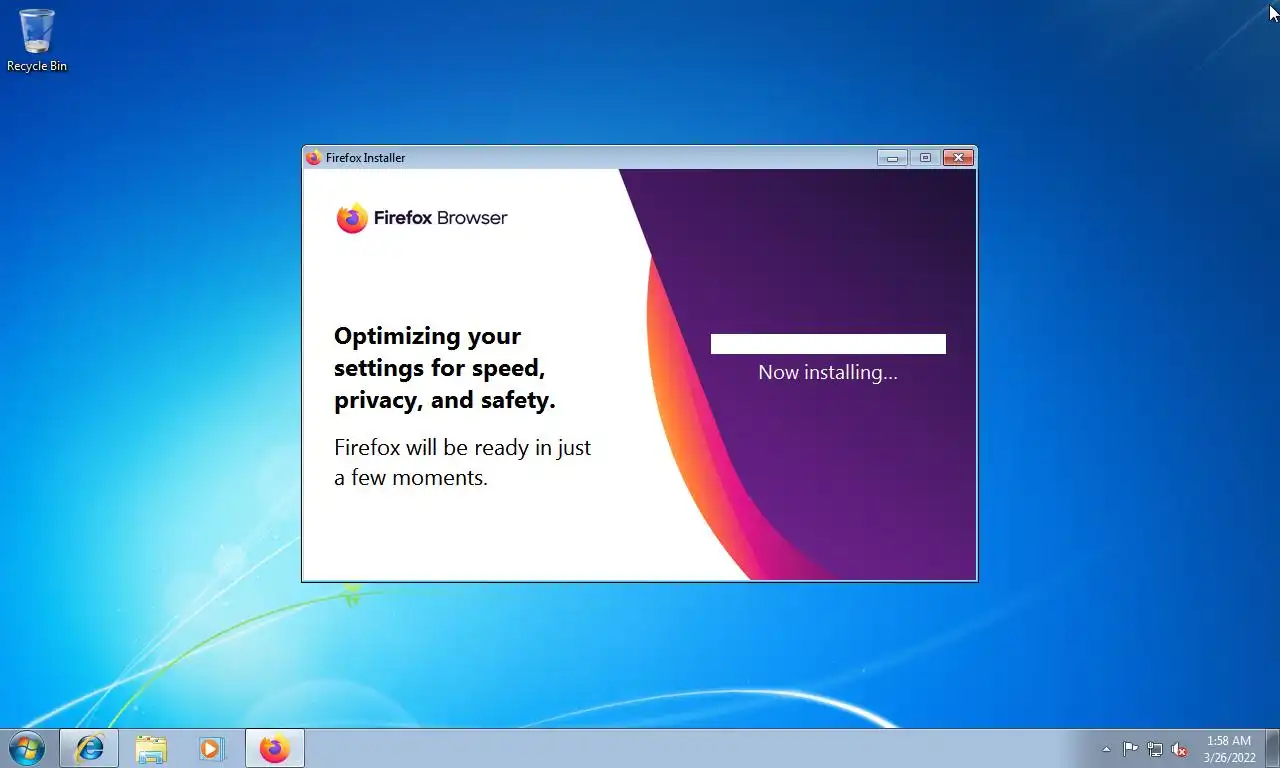Open the Action Center flag icon
The image size is (1280, 768).
click(x=1130, y=749)
